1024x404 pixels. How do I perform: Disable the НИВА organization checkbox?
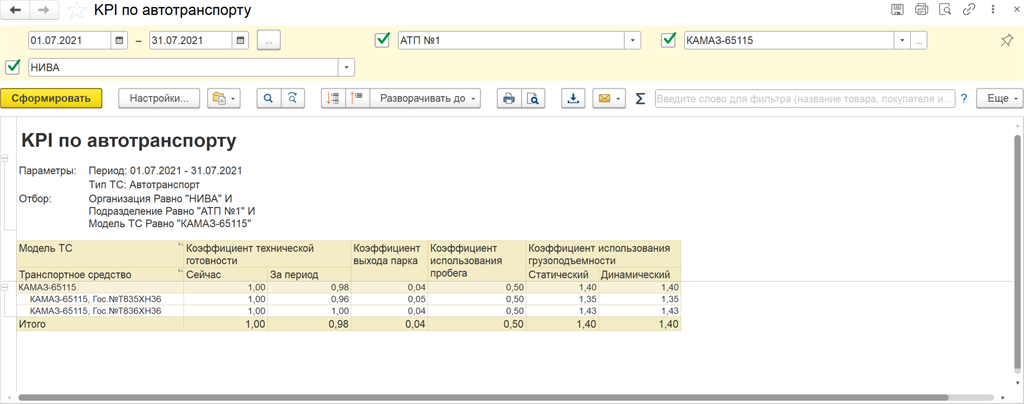13,67
